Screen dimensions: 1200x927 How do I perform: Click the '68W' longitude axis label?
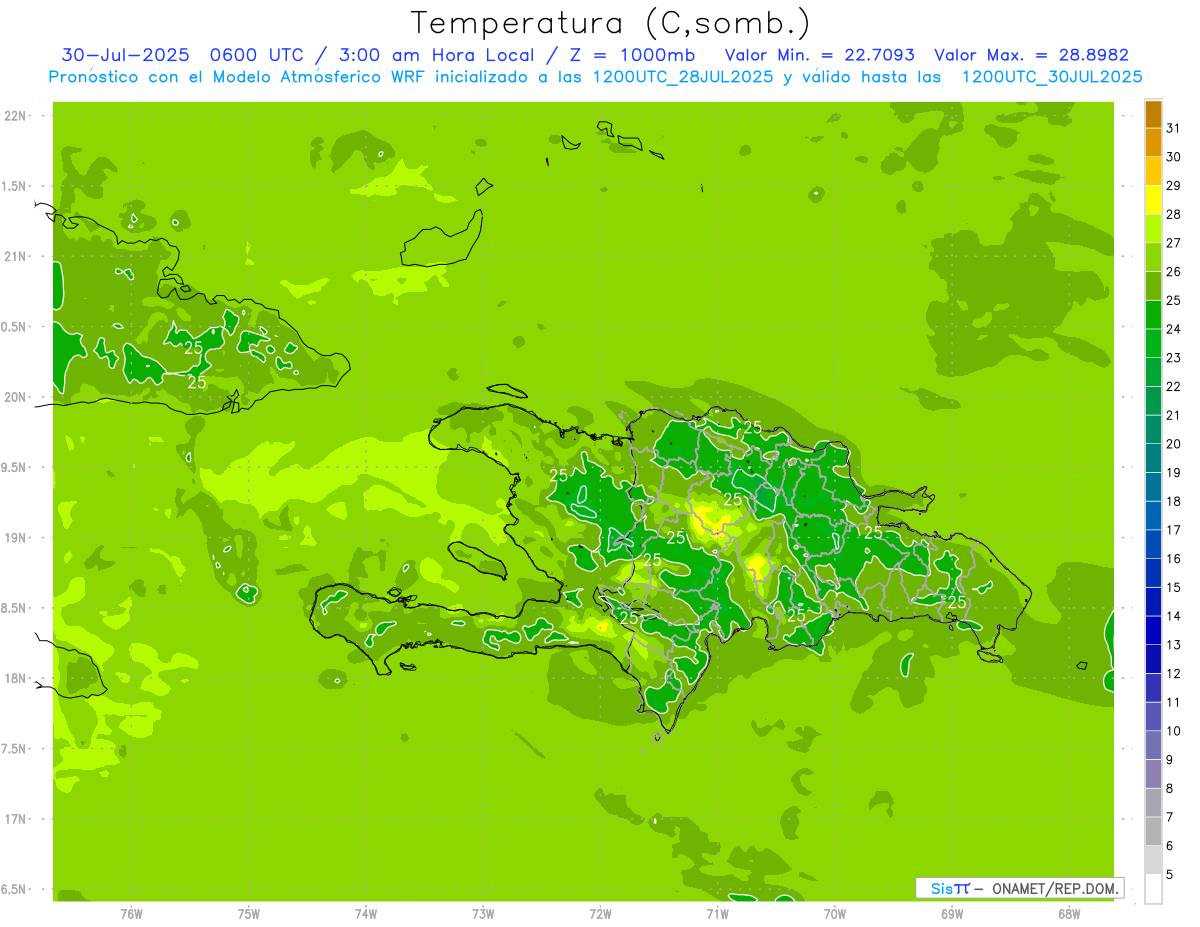pyautogui.click(x=1069, y=913)
